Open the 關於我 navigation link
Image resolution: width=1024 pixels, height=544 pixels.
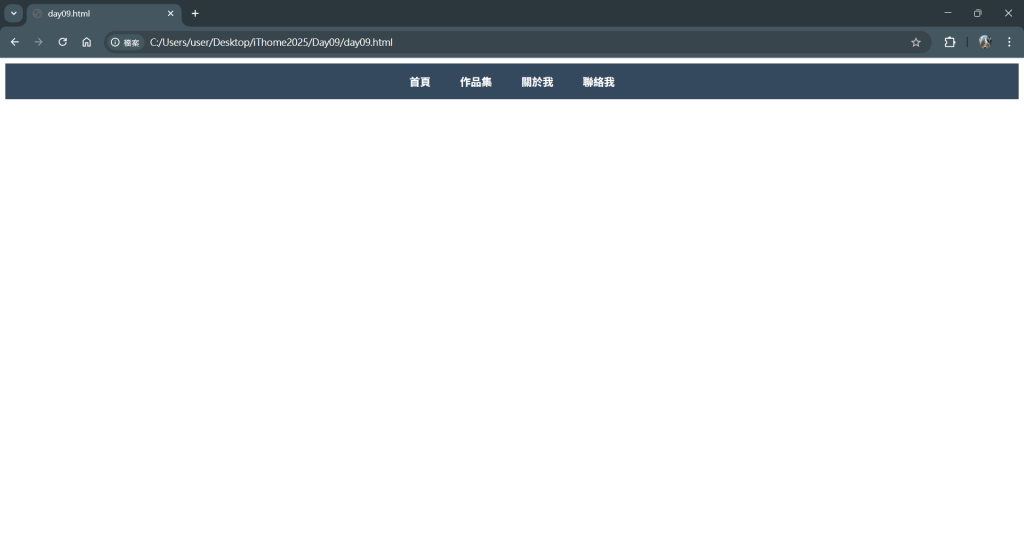point(537,82)
